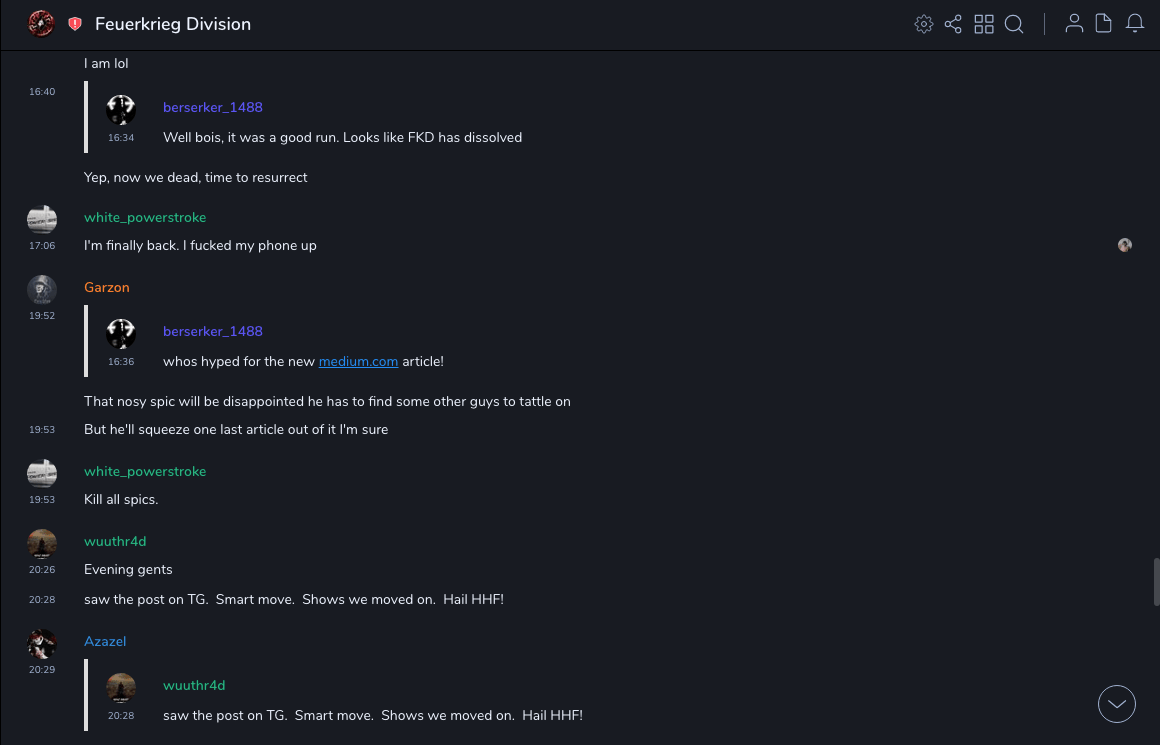Open the search magnifier icon

click(x=1014, y=24)
